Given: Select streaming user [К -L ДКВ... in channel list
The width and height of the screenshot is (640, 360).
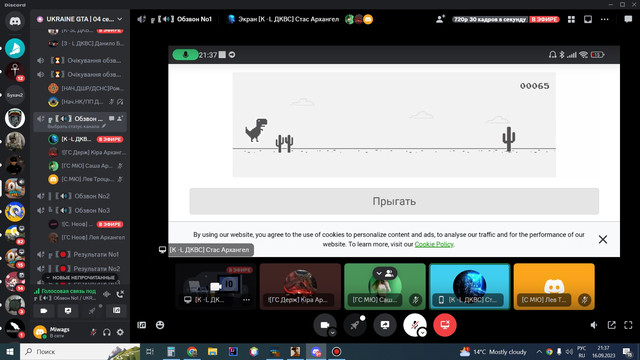Looking at the screenshot, I should (x=86, y=139).
